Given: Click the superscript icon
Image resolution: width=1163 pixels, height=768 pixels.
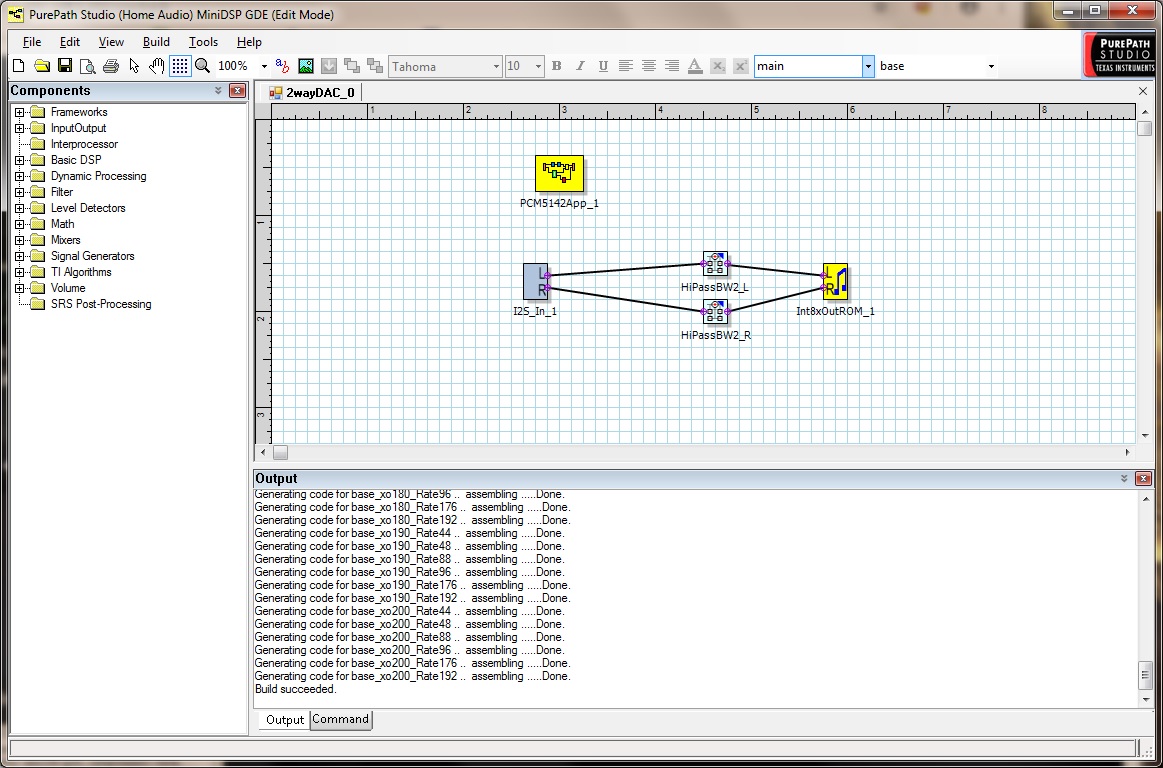Looking at the screenshot, I should pos(740,66).
